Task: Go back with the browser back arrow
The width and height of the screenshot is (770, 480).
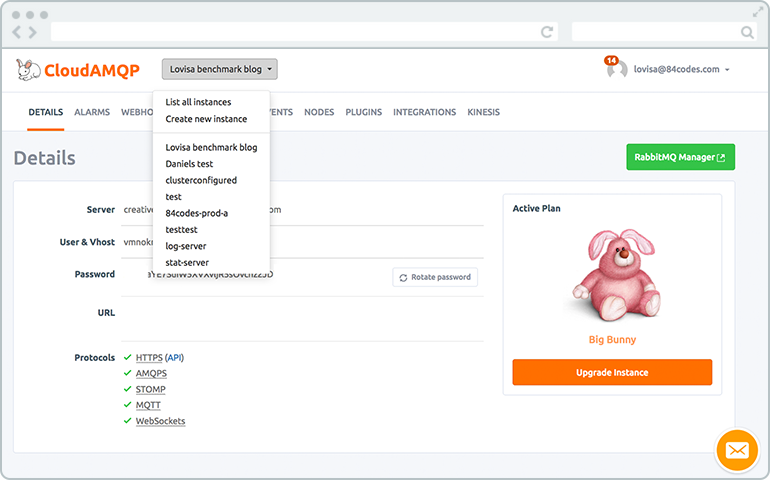Action: (x=17, y=32)
